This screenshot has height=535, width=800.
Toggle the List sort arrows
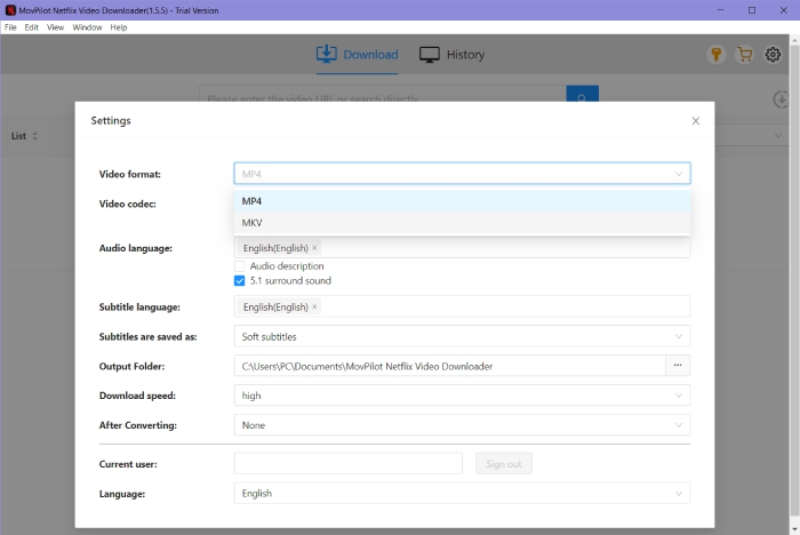coord(35,136)
